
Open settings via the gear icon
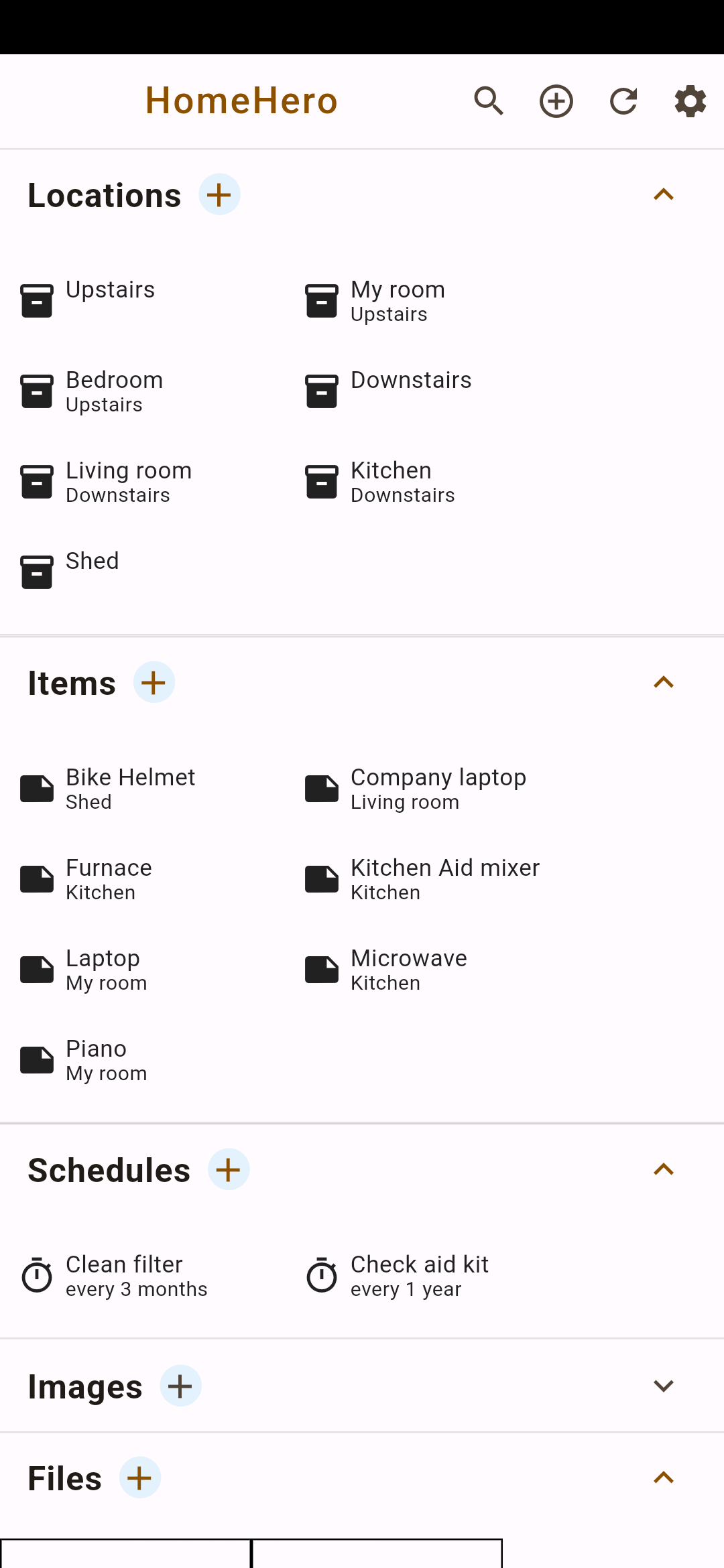coord(690,101)
